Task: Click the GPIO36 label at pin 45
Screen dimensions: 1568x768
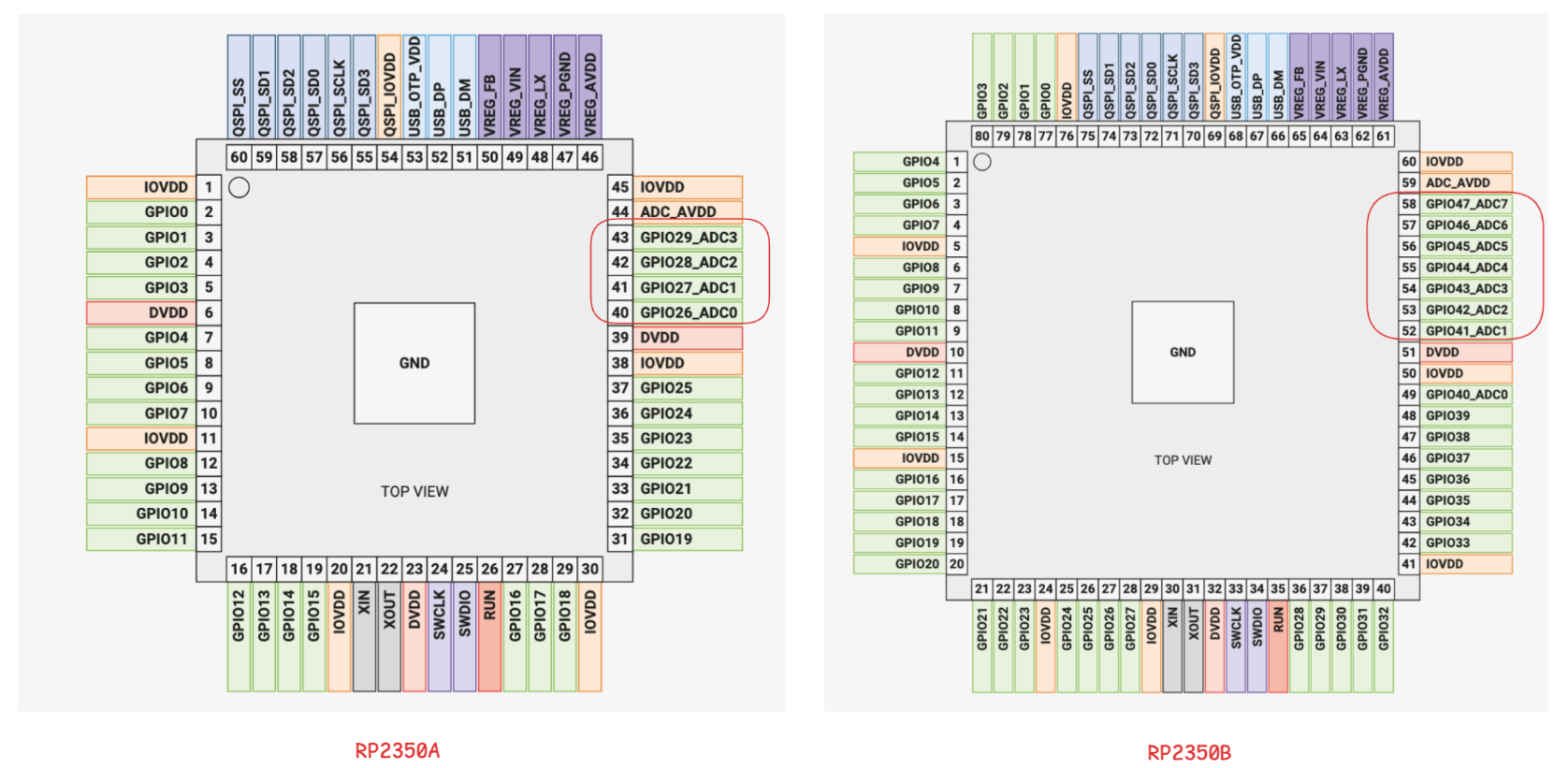Action: [1466, 479]
